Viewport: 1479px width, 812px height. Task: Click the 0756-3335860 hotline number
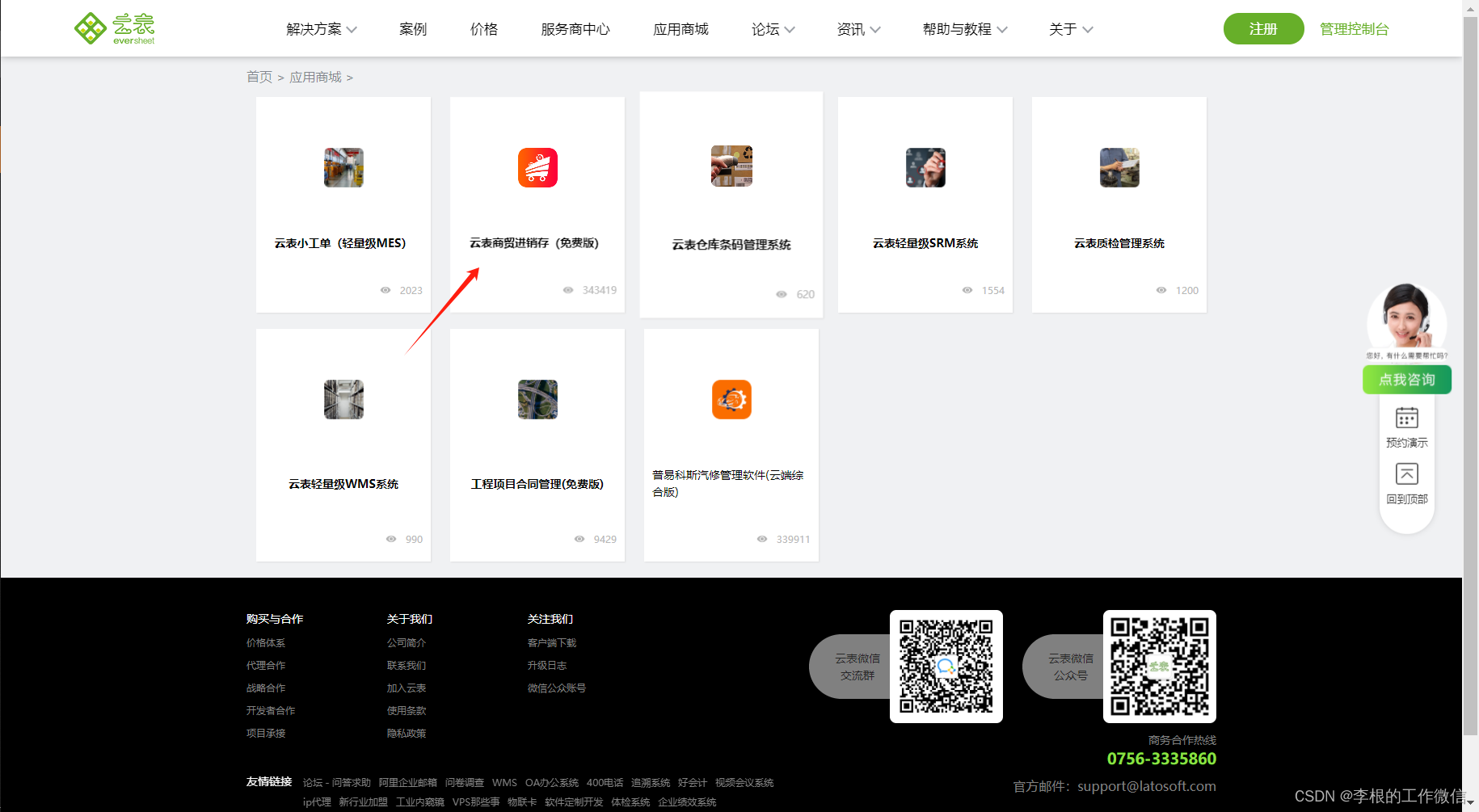coord(1161,759)
